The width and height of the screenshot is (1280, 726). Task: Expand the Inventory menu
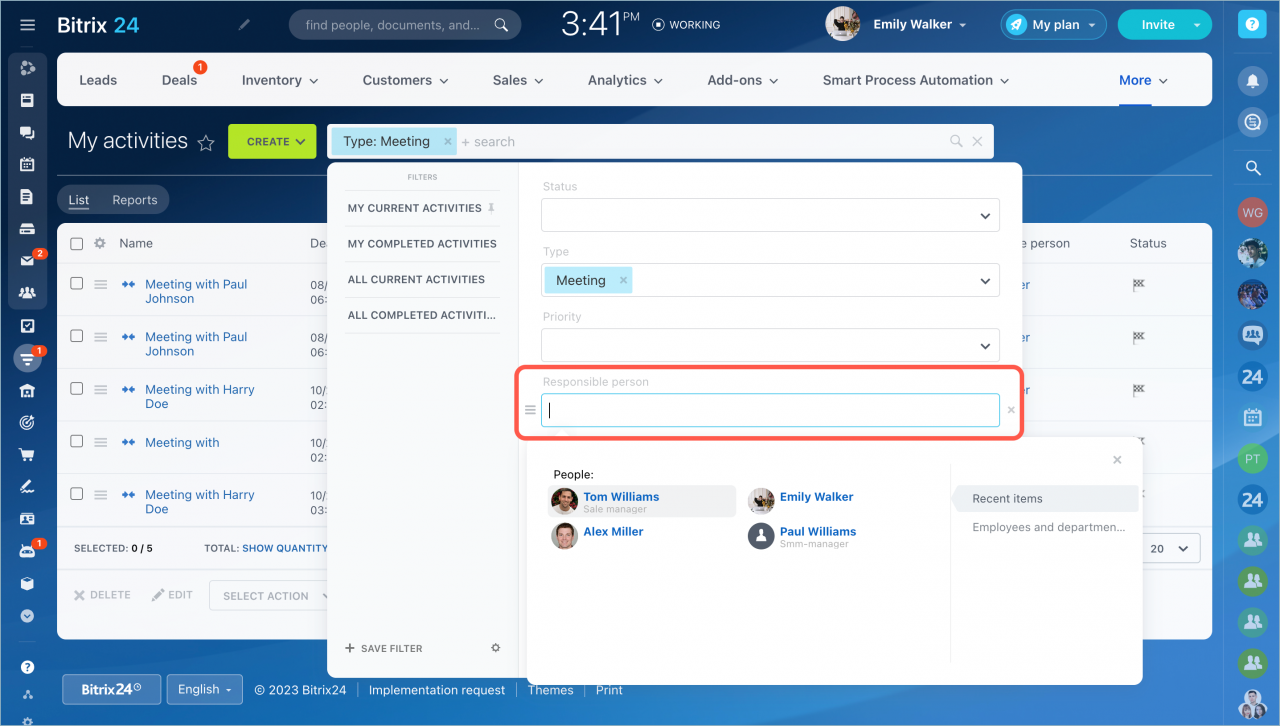[280, 80]
